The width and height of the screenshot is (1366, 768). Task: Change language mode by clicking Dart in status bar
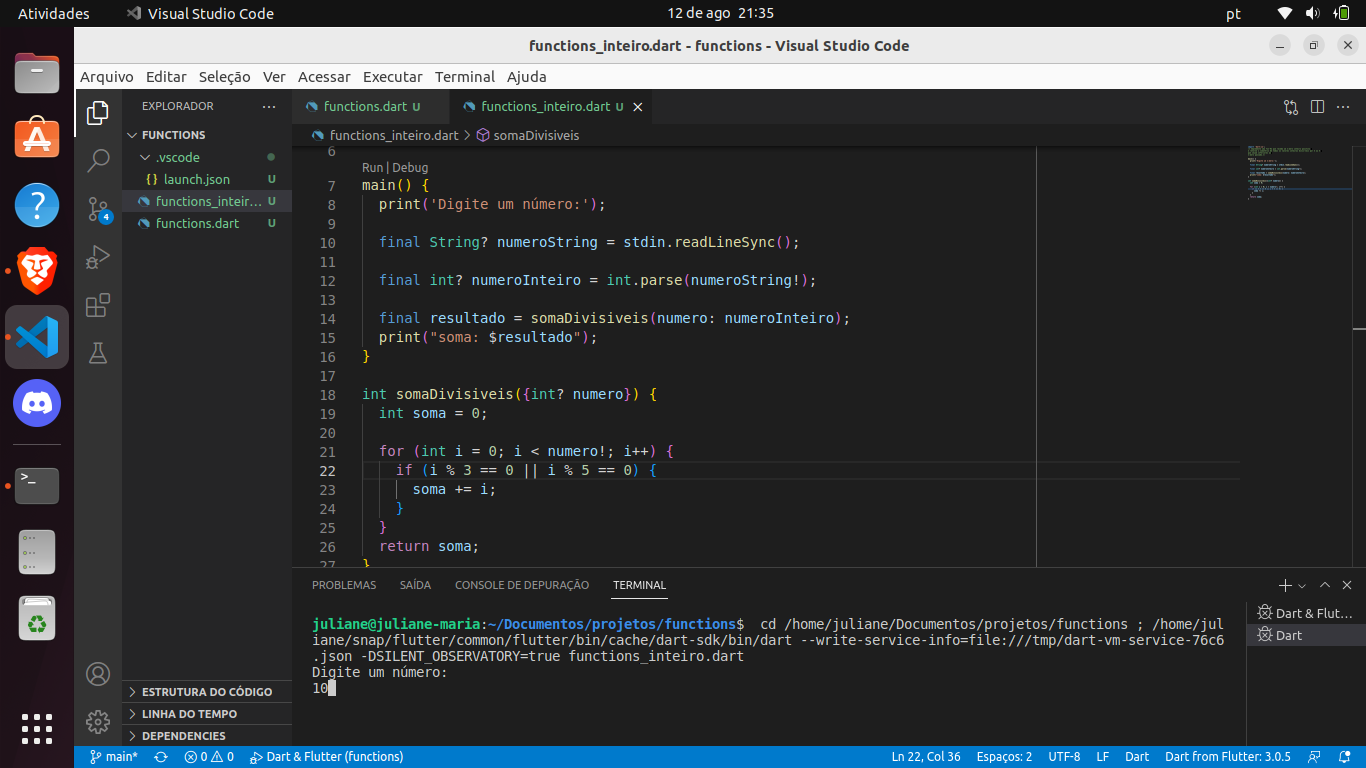[1137, 757]
